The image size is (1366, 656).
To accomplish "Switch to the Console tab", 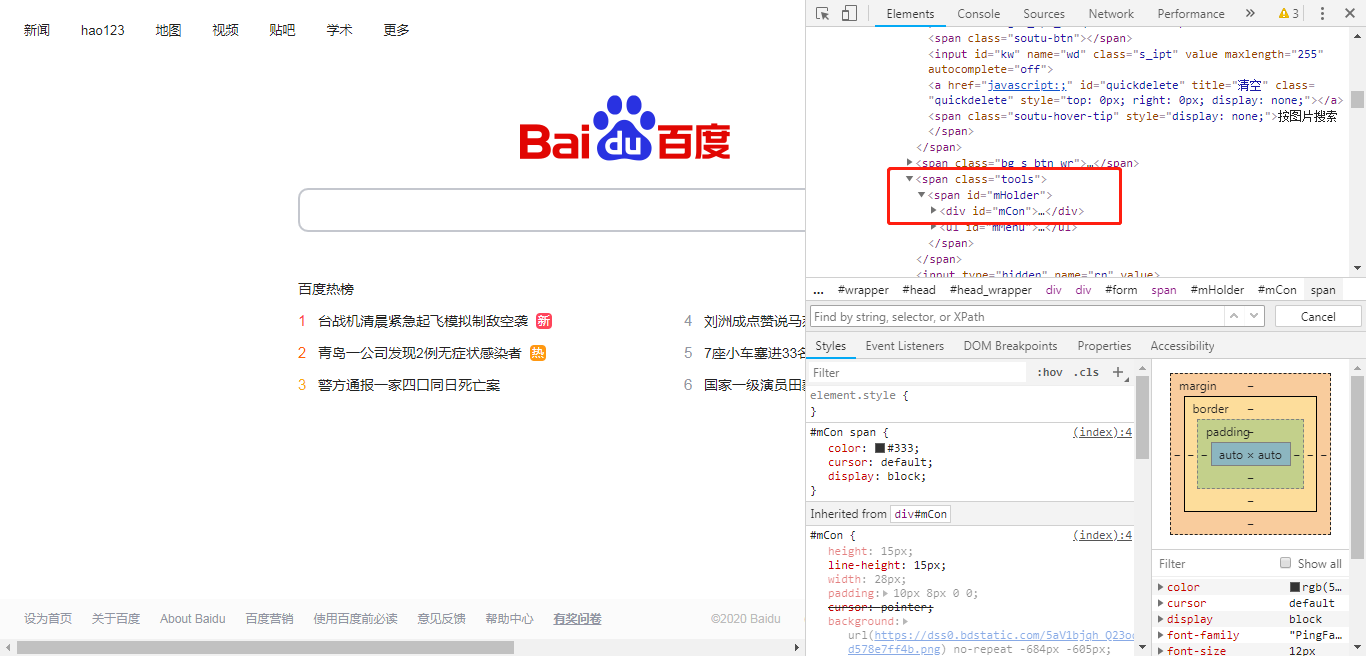I will point(978,13).
